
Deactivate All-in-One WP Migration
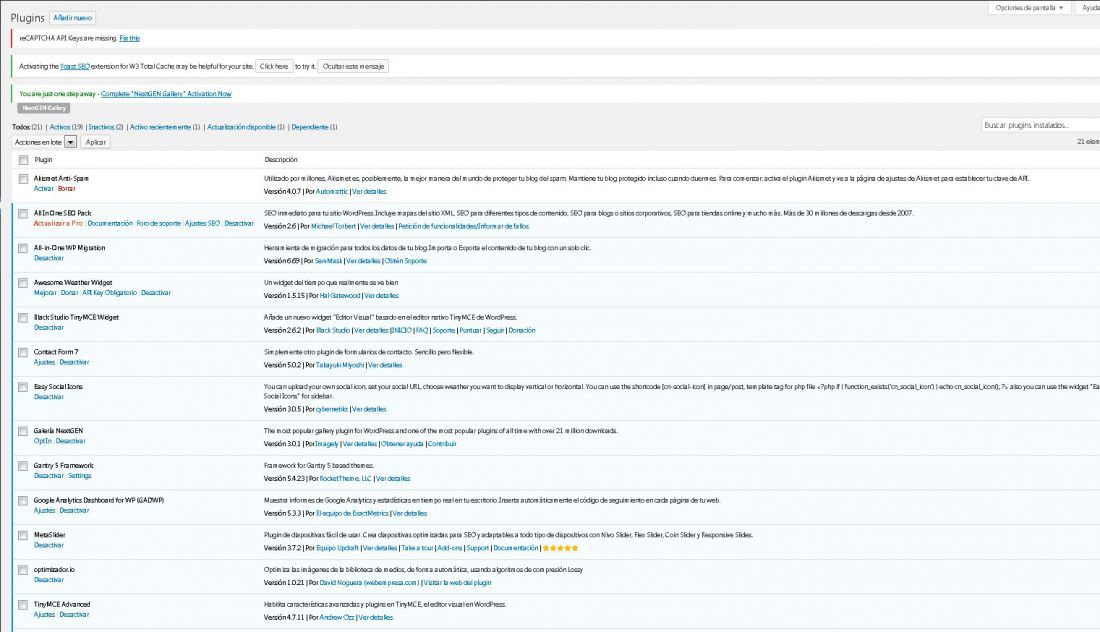pos(49,258)
